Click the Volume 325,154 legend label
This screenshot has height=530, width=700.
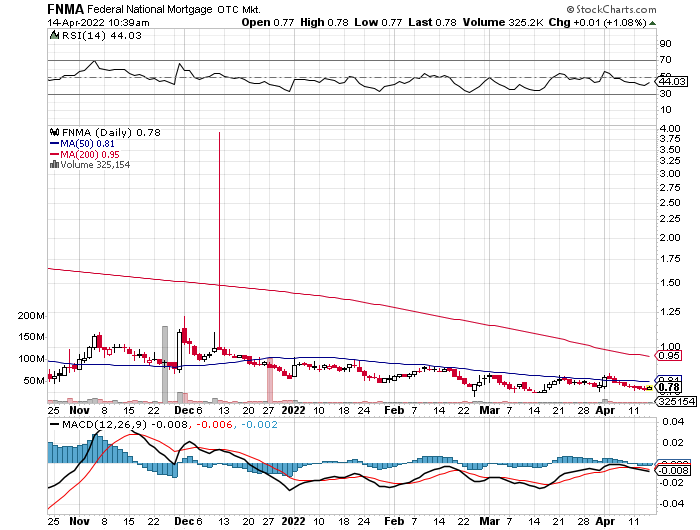coord(95,165)
